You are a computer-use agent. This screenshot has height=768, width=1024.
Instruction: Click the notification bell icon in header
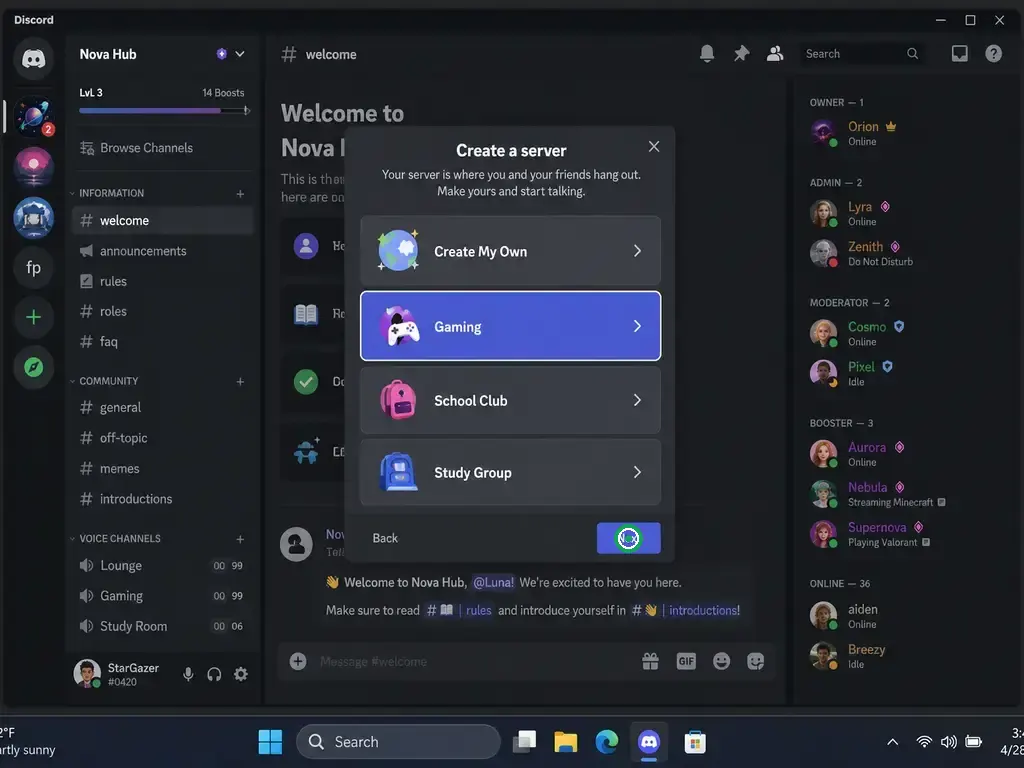[707, 54]
